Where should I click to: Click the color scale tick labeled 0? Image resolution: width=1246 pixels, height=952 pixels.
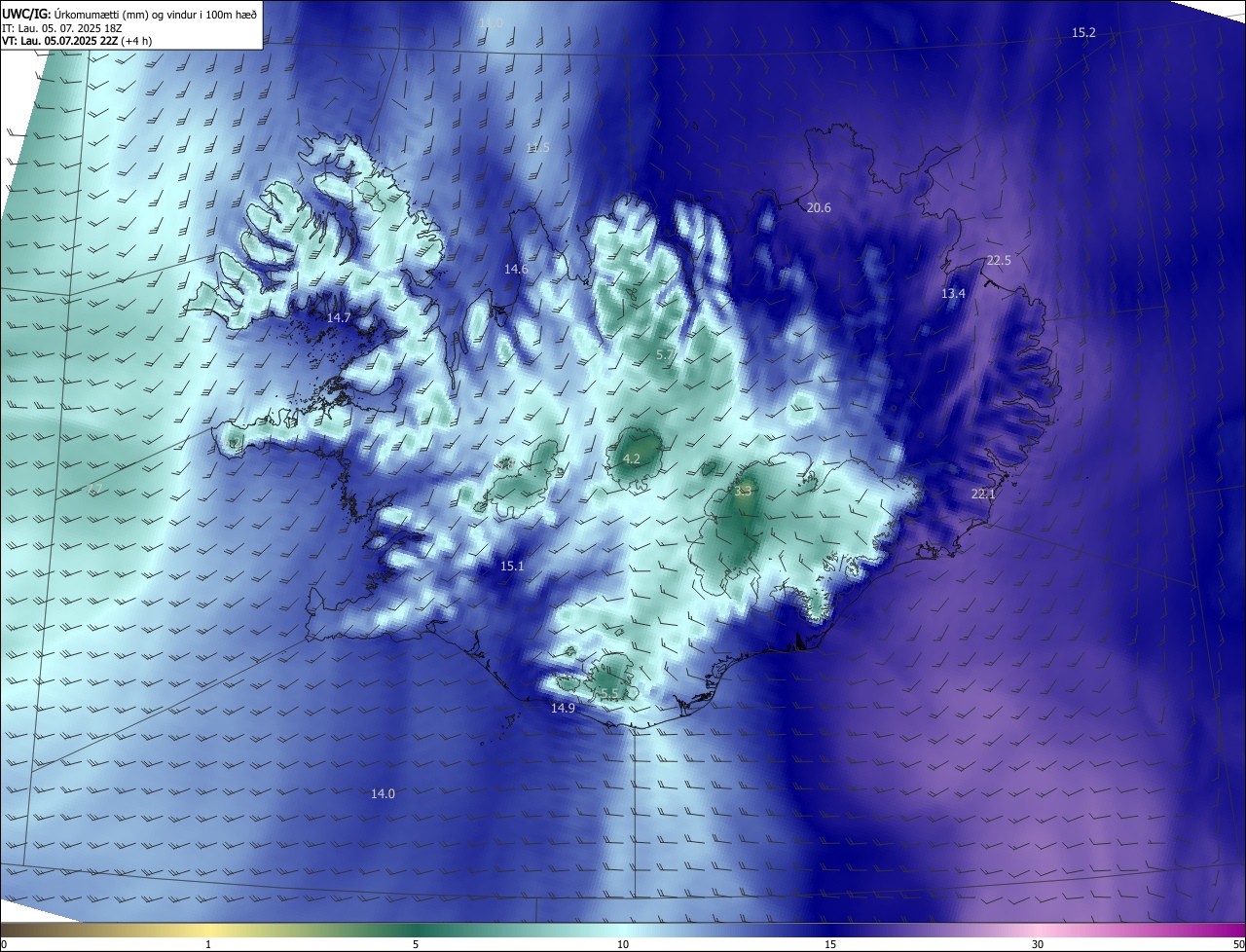(4, 945)
